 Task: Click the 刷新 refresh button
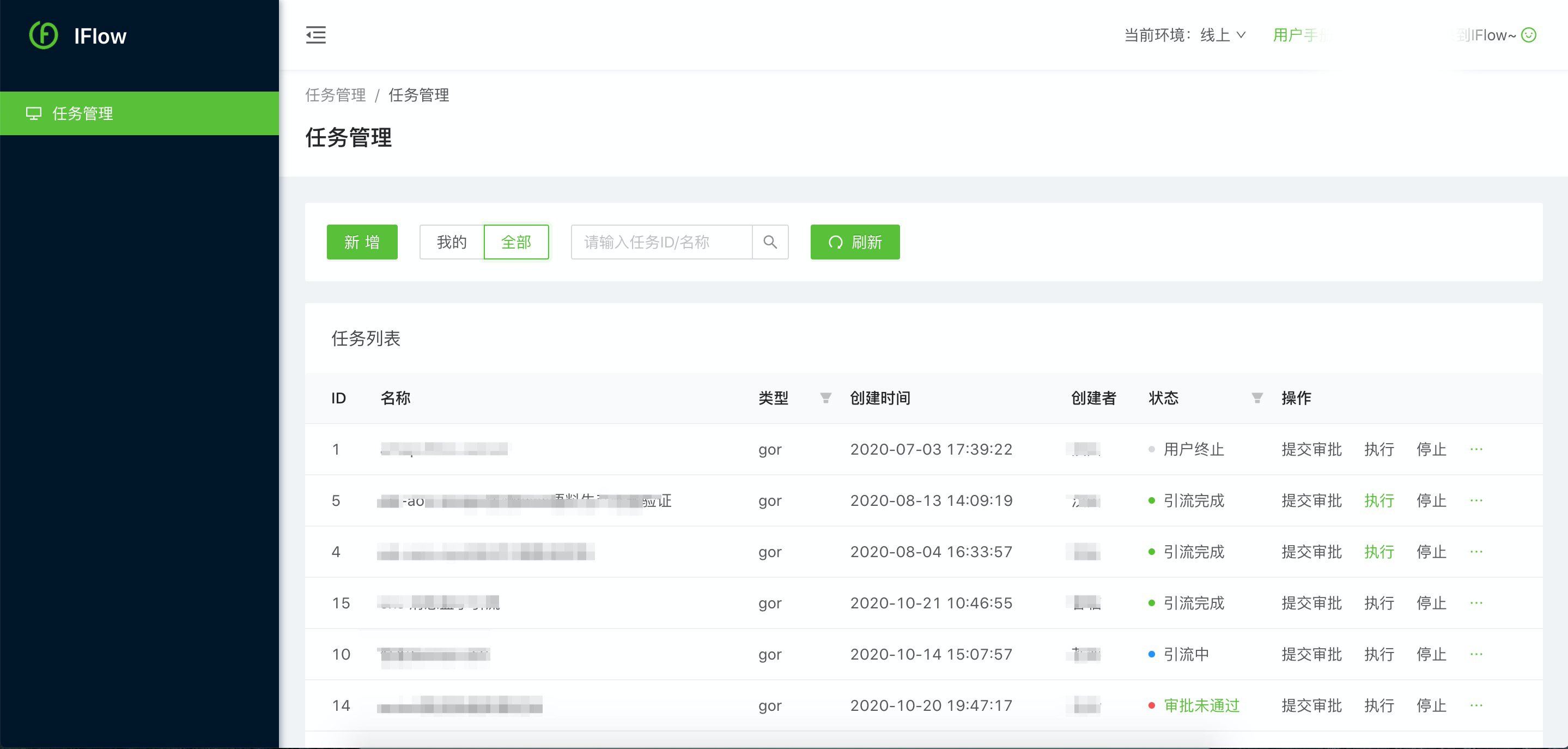pos(855,241)
